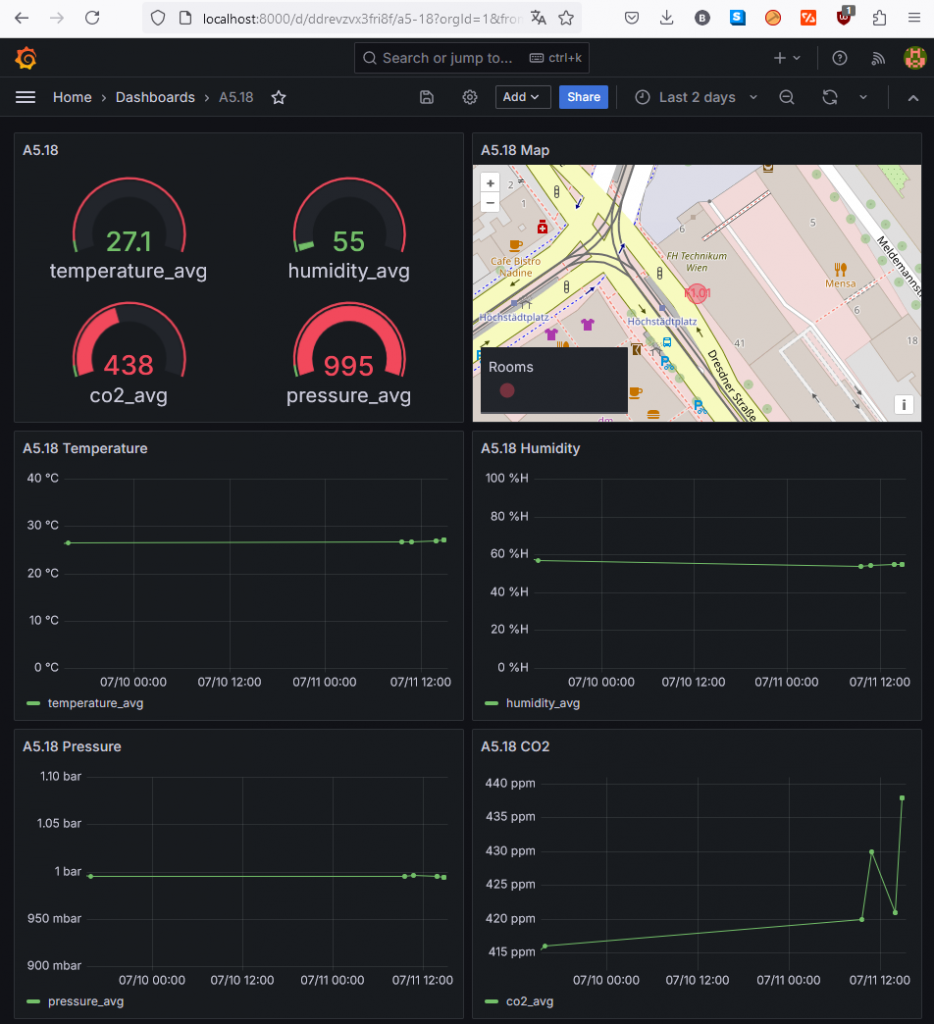The height and width of the screenshot is (1024, 934).
Task: Click the Share button
Action: pos(583,97)
